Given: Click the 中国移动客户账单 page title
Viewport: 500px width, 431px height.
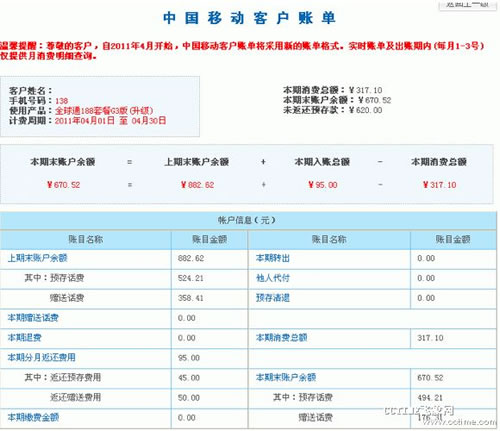Looking at the screenshot, I should coord(249,18).
